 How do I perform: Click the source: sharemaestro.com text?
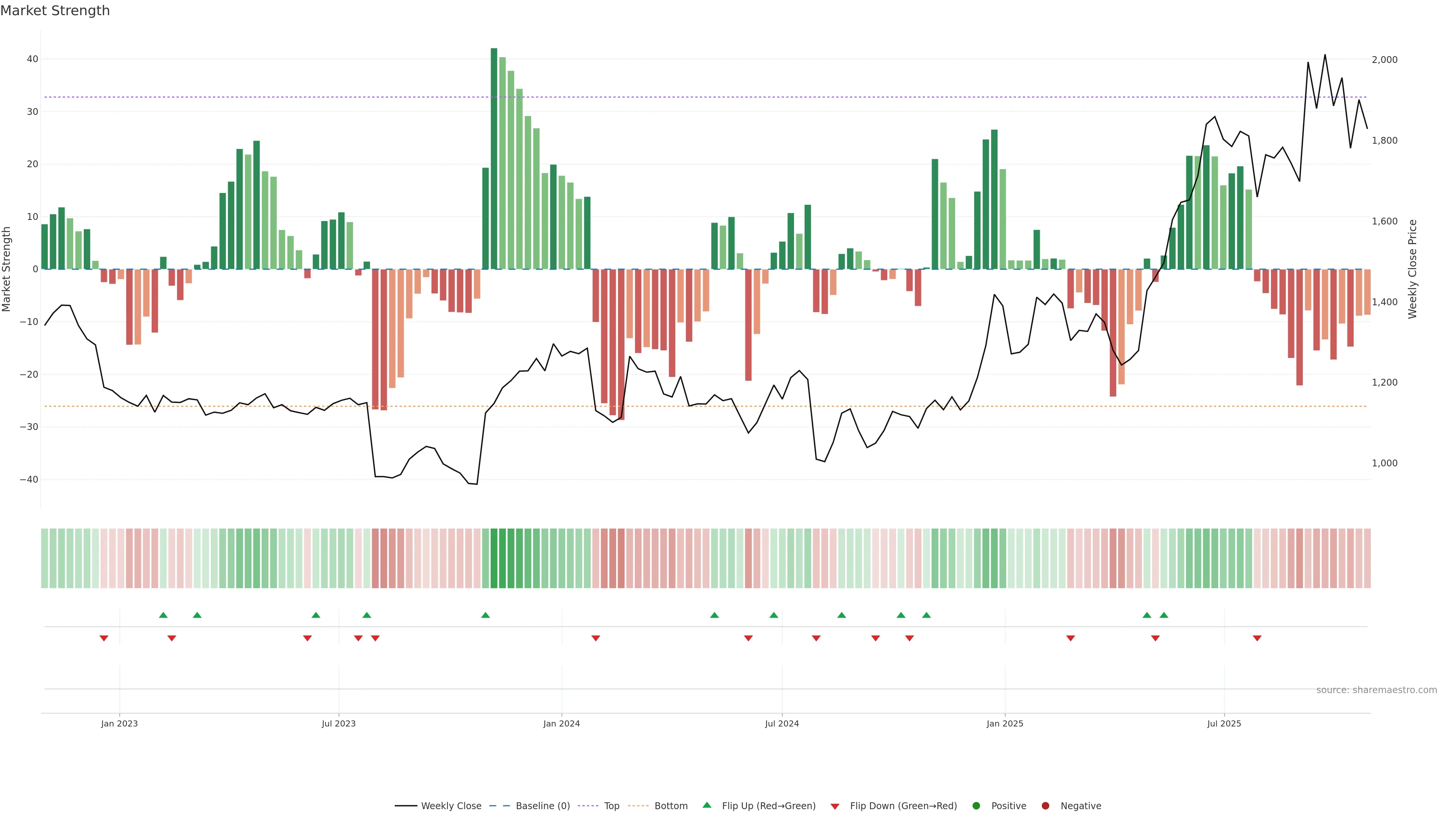pos(1376,690)
